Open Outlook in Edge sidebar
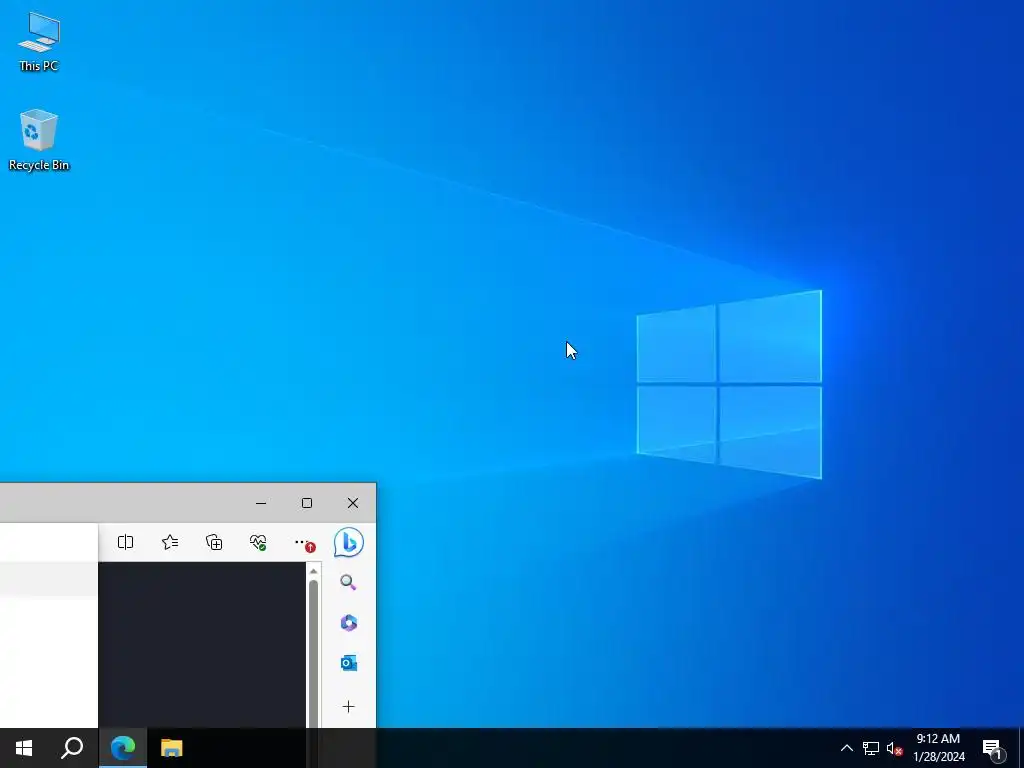Screen dimensions: 1024x768 (x=348, y=663)
